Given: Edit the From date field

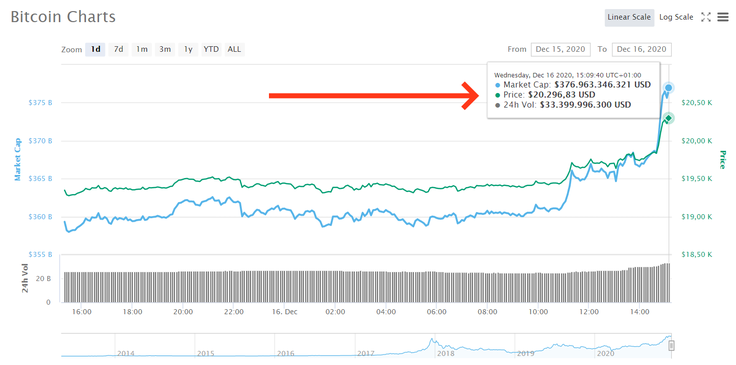Looking at the screenshot, I should click(560, 49).
